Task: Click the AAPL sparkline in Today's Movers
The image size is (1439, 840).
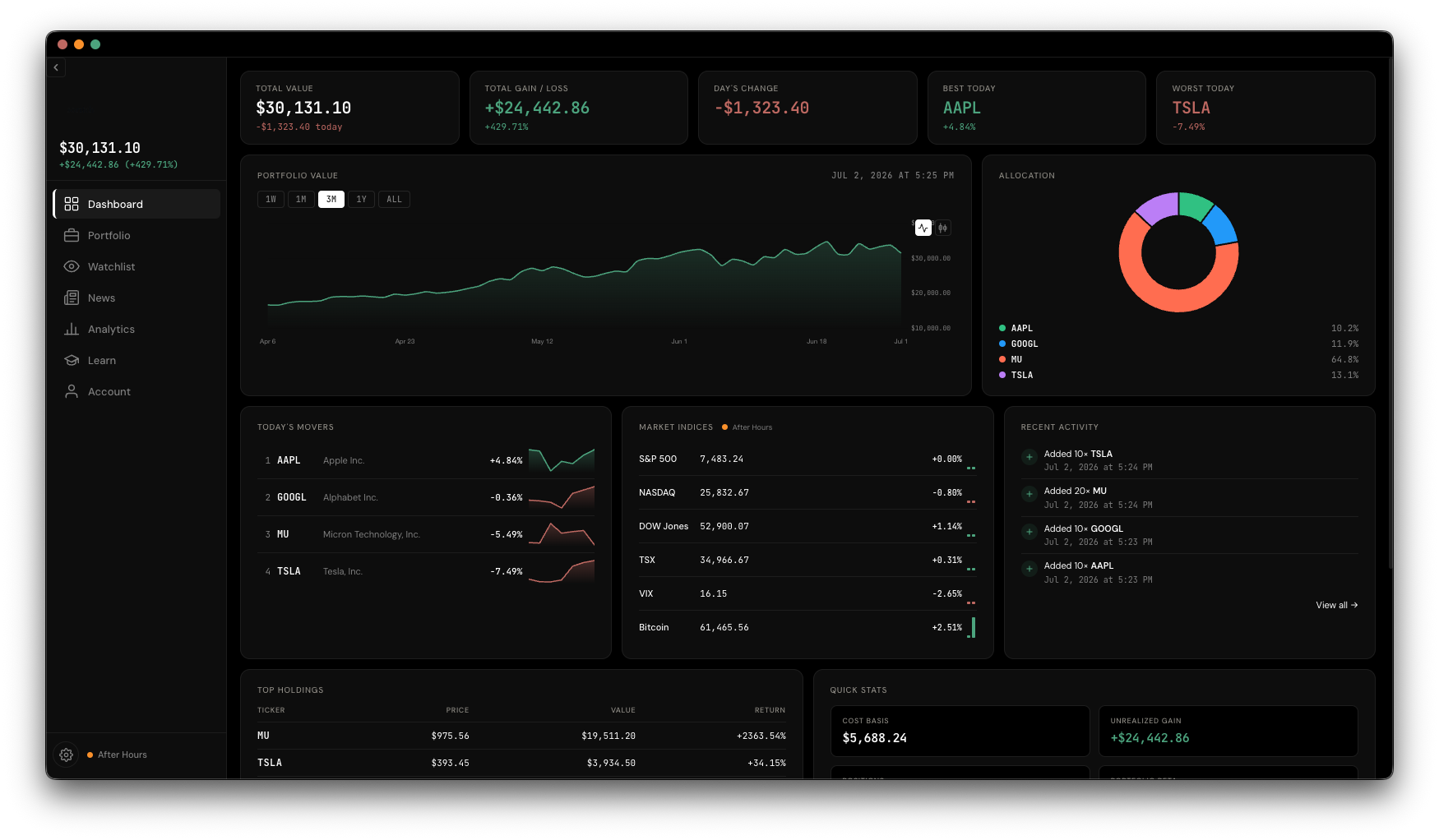Action: coord(562,460)
